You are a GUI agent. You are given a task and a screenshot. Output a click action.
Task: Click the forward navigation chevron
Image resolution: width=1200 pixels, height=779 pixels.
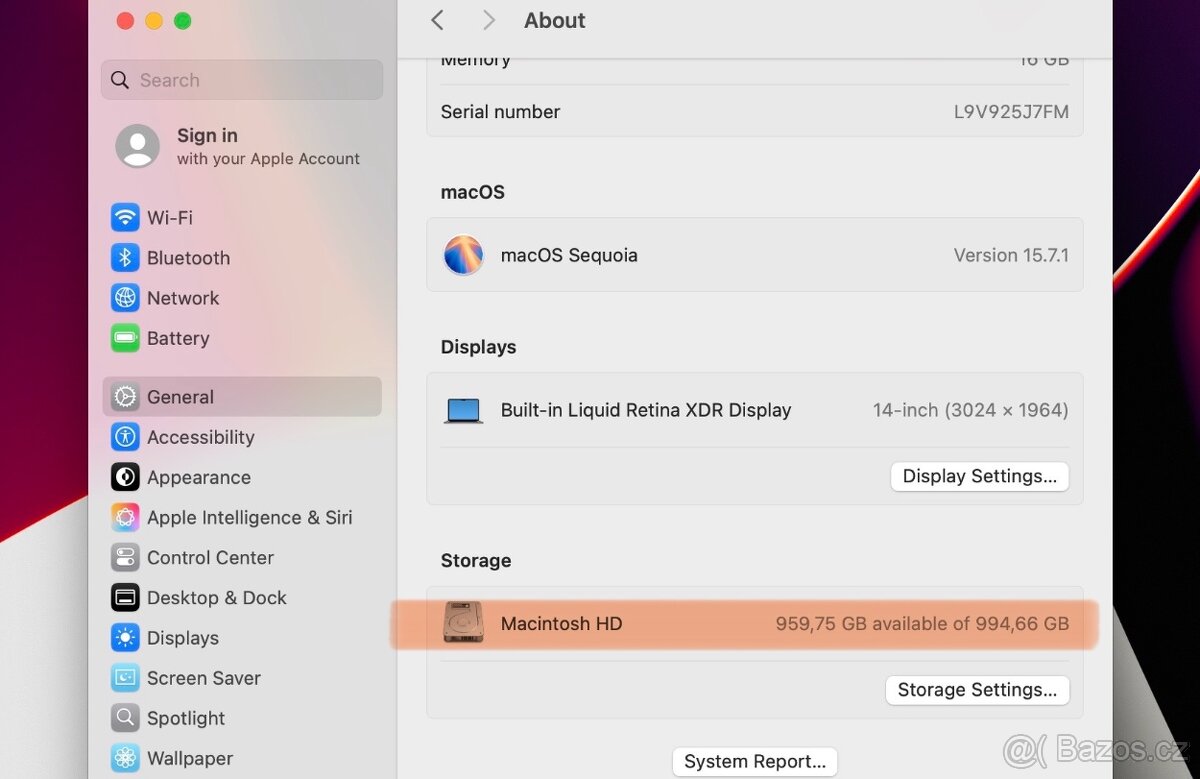488,20
